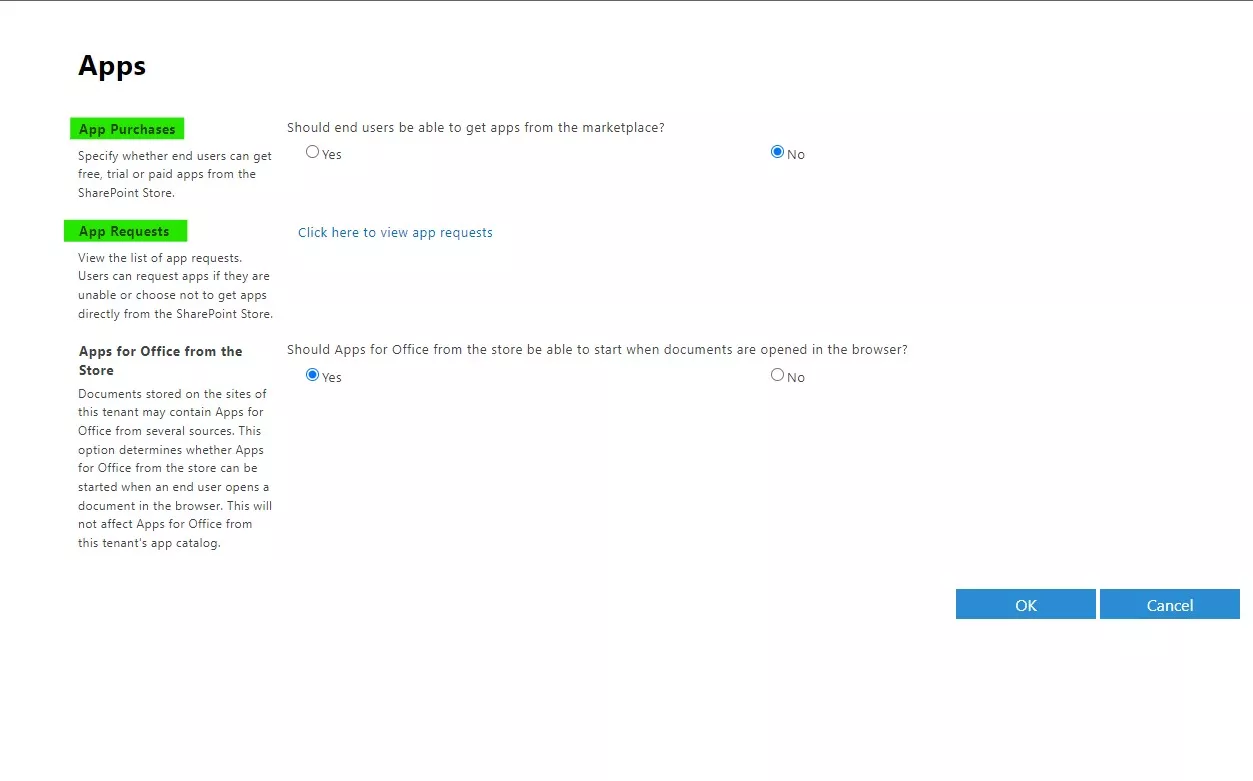Select the Yes radio for marketplace app access

pos(312,151)
